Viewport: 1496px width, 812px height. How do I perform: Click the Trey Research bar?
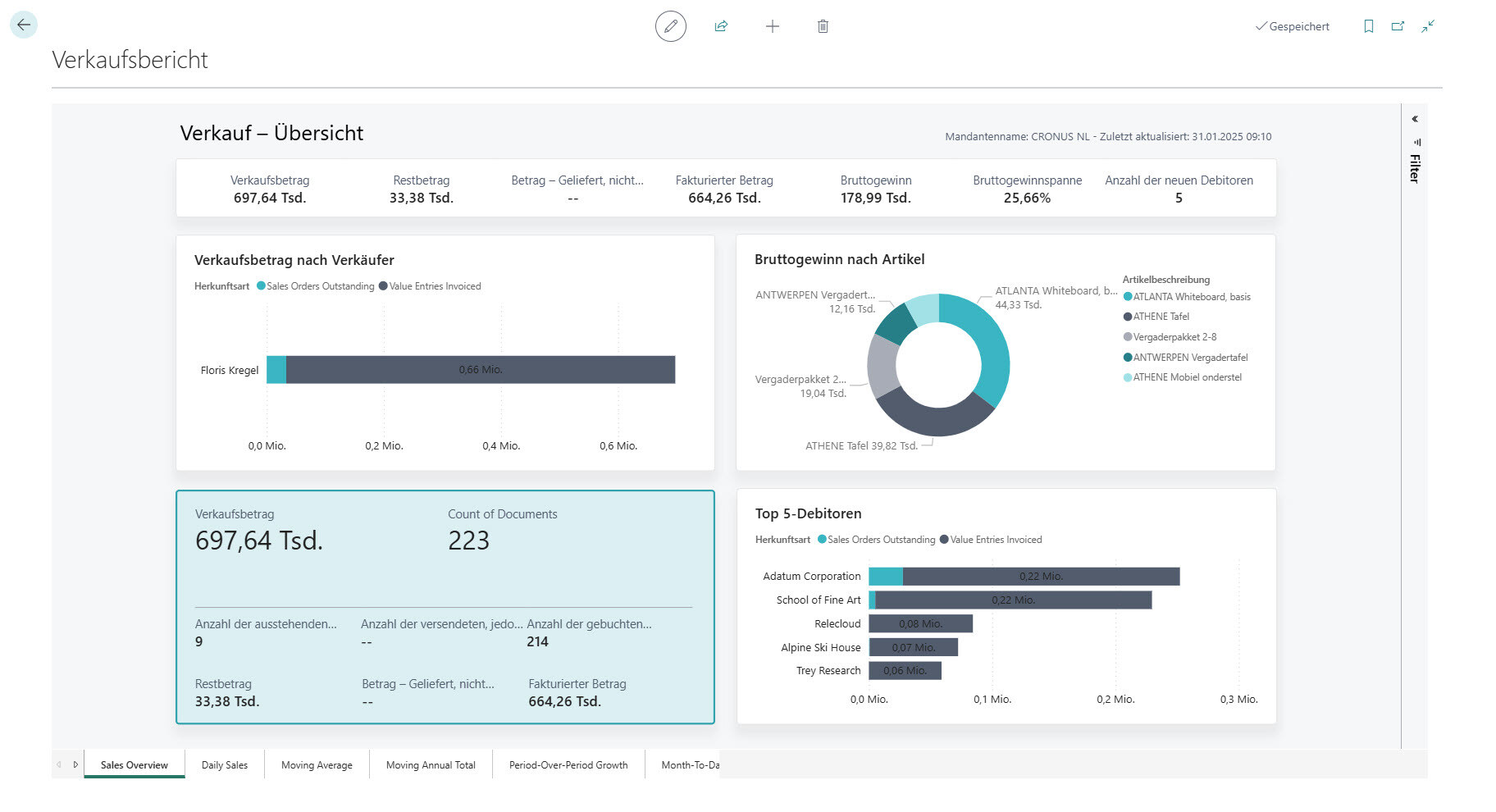click(905, 671)
